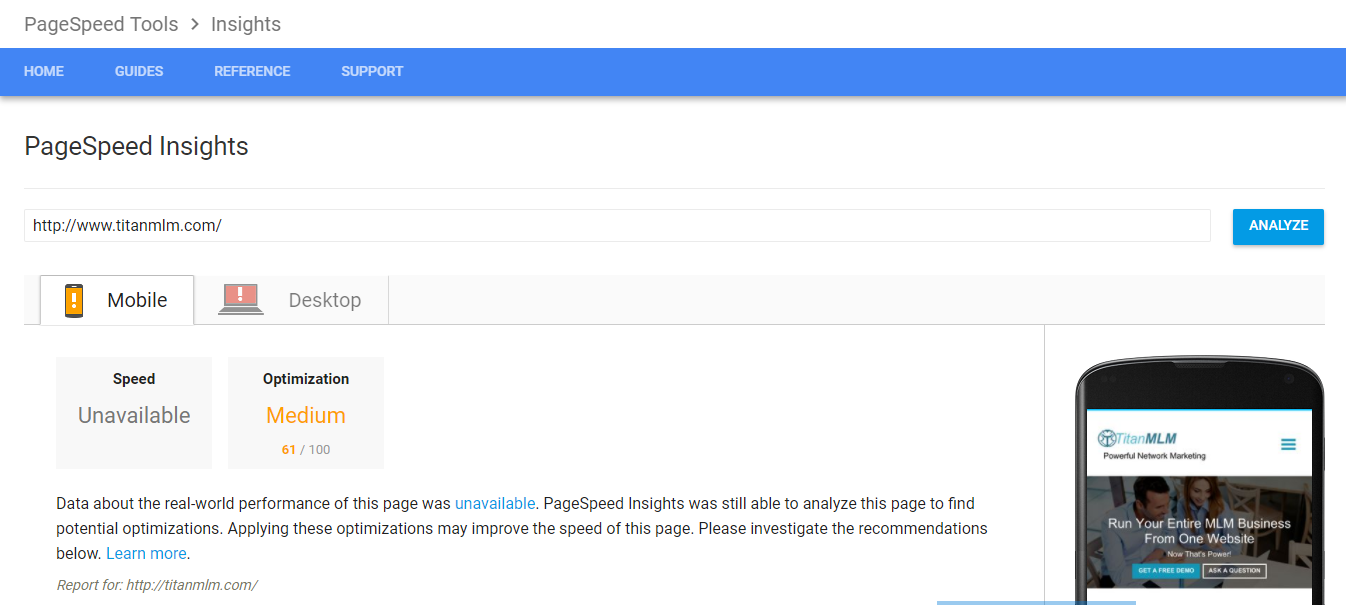This screenshot has width=1346, height=605.
Task: Open the REFERENCE menu item
Action: point(252,71)
